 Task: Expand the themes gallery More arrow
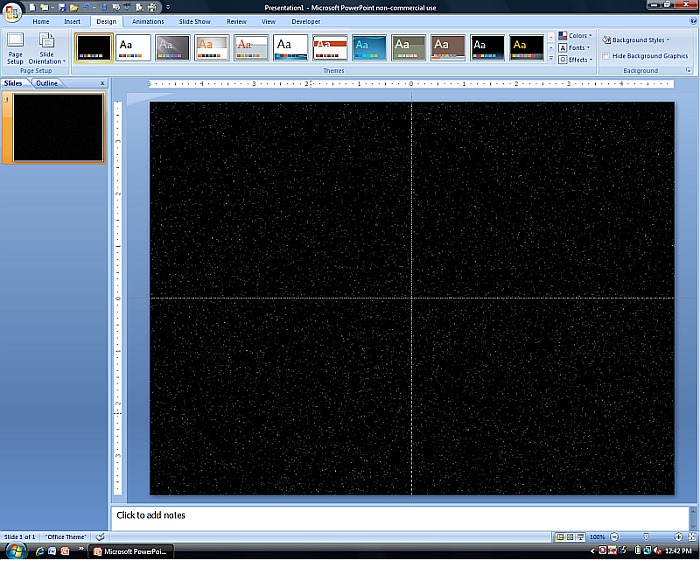pos(551,60)
